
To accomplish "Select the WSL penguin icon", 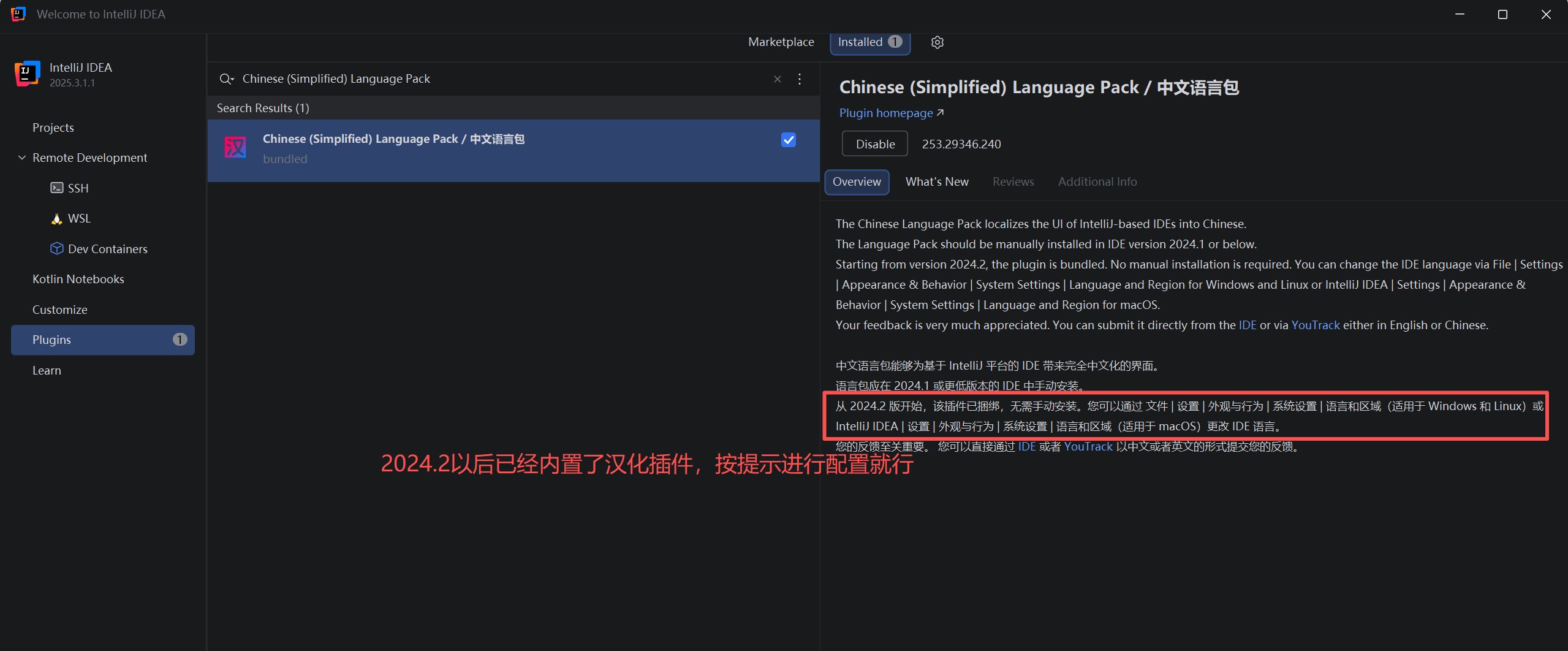I will (57, 219).
